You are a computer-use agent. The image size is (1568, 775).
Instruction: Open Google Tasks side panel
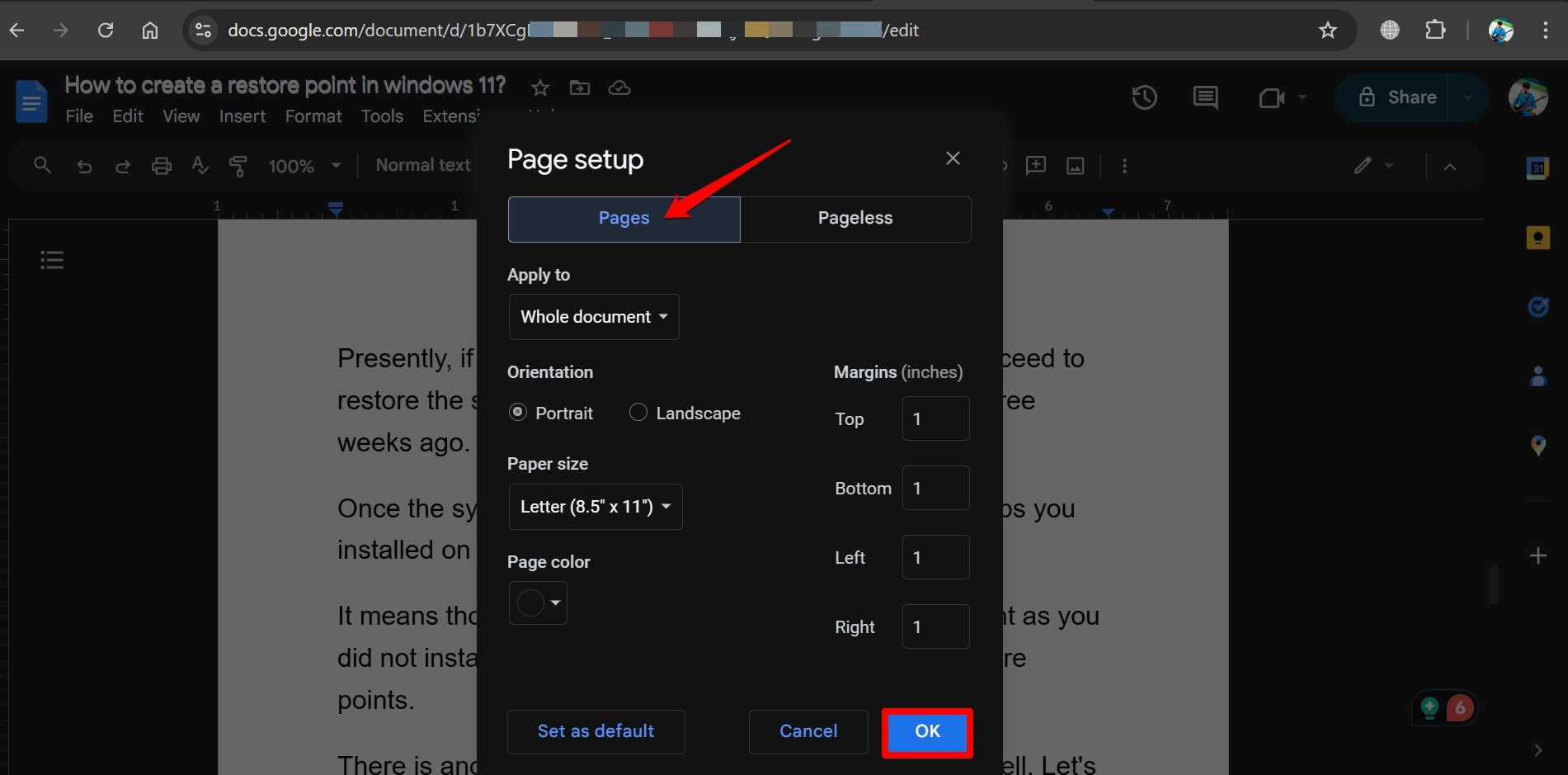(x=1537, y=307)
